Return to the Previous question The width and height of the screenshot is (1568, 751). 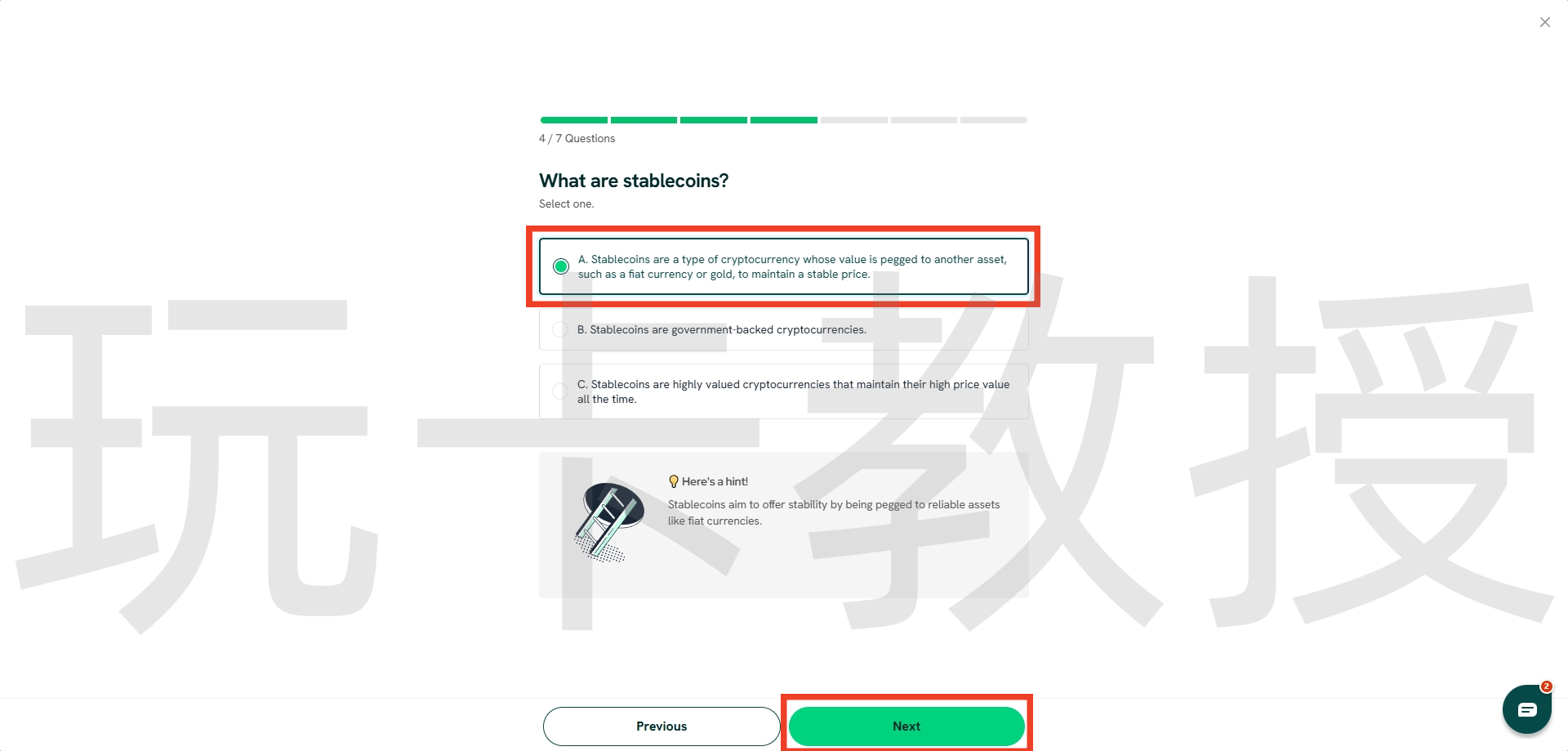pos(661,726)
